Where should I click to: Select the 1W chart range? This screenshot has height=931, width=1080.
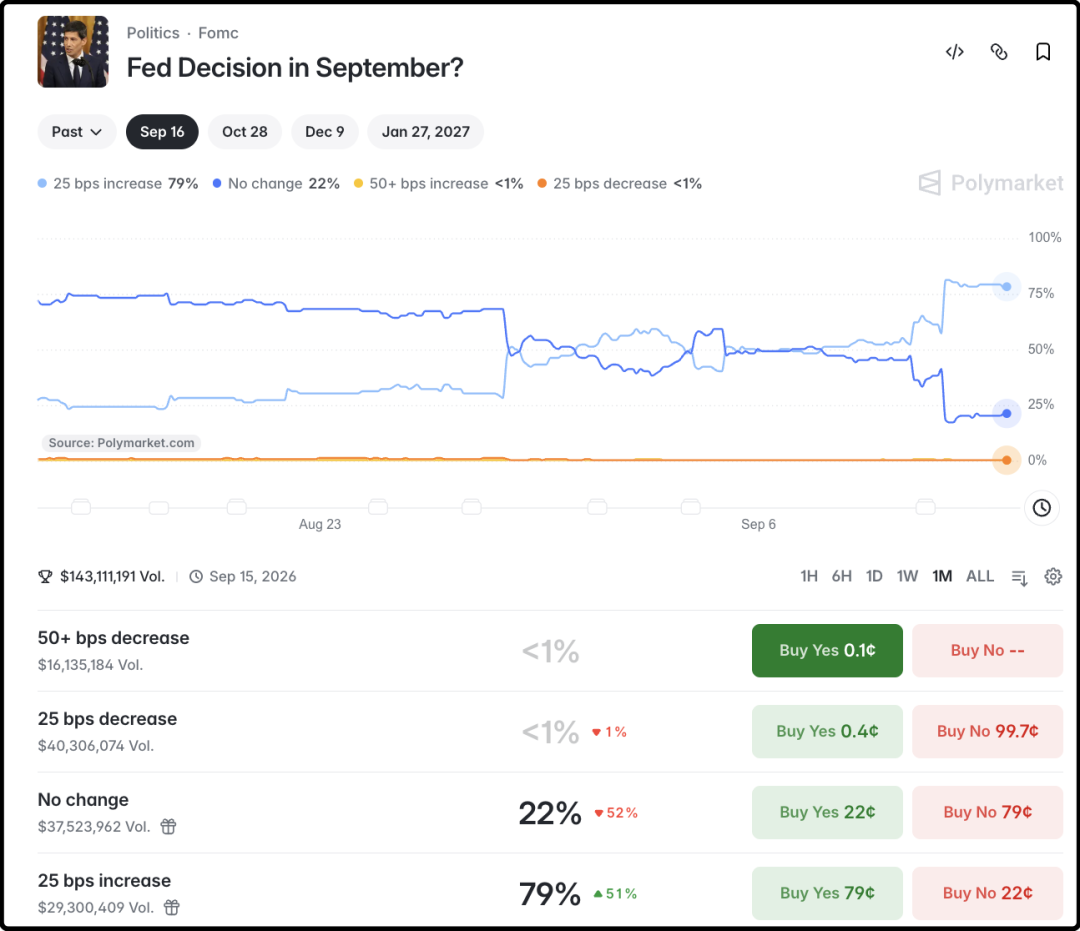point(907,576)
